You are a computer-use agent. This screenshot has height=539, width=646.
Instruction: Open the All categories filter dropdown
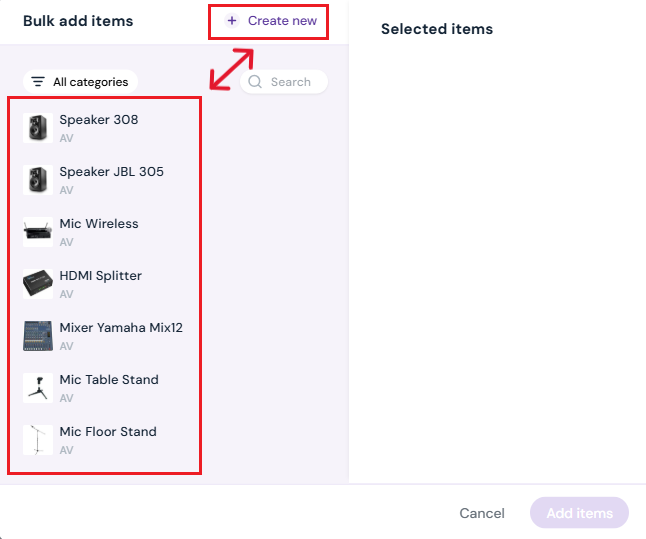coord(81,82)
